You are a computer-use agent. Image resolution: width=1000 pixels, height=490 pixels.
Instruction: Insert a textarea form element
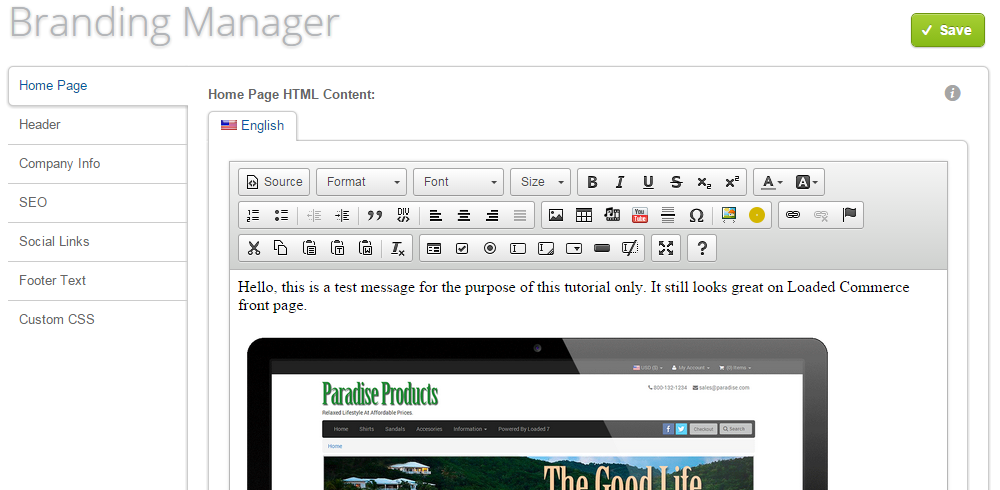pos(546,249)
